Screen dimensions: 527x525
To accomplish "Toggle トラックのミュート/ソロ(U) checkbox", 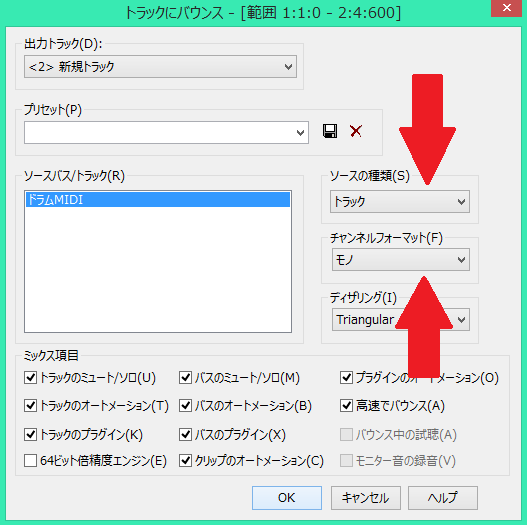I will [x=30, y=378].
